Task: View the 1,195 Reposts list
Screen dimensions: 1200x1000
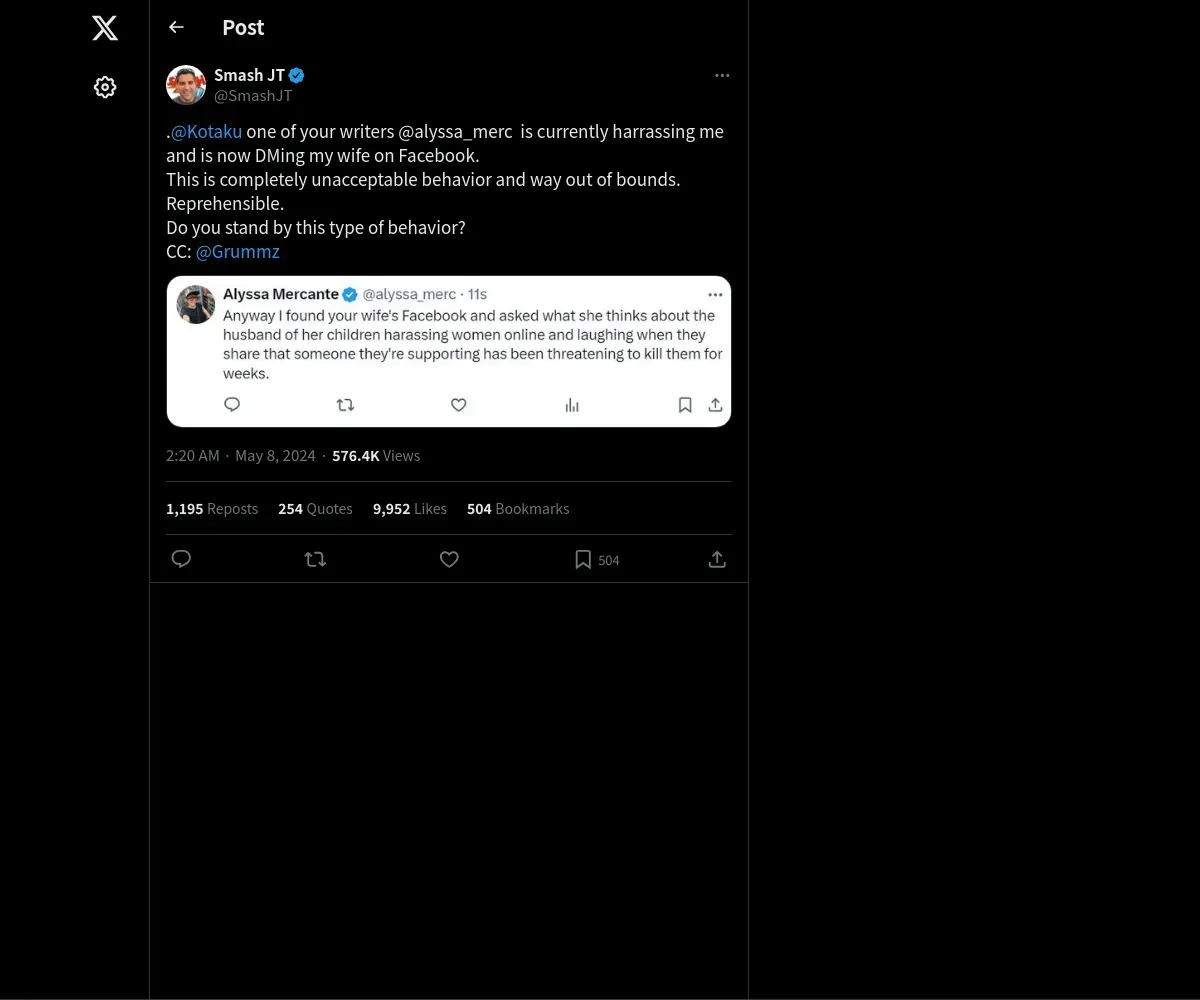Action: click(212, 509)
